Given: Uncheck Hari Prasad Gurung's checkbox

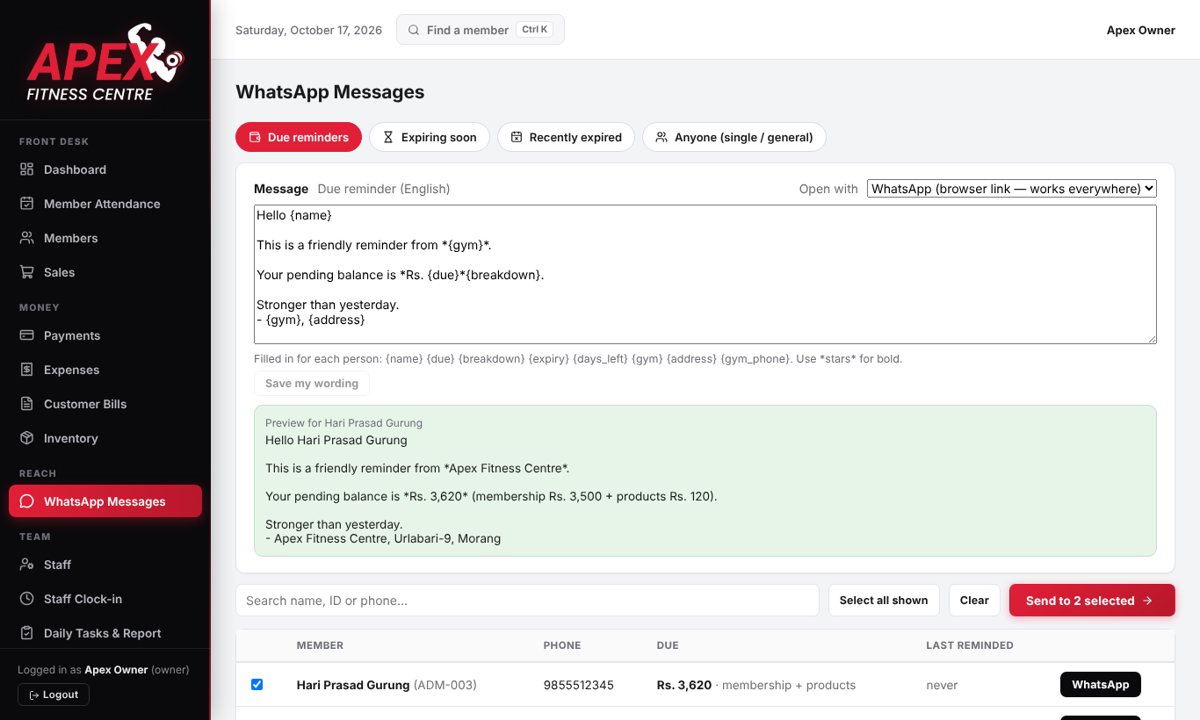Looking at the screenshot, I should 257,685.
